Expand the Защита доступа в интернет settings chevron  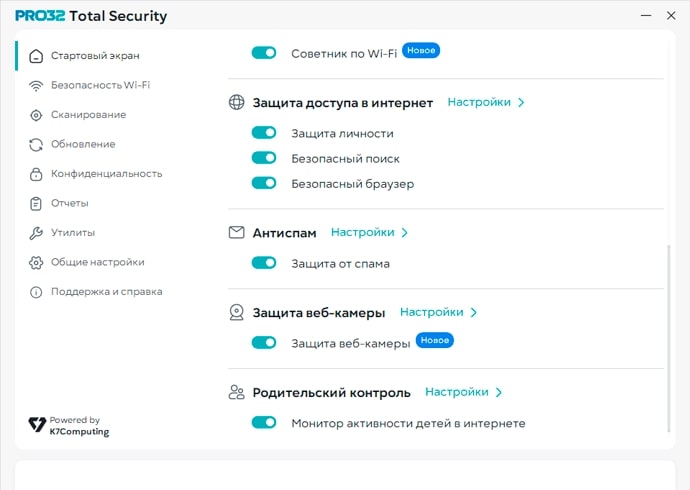click(522, 102)
